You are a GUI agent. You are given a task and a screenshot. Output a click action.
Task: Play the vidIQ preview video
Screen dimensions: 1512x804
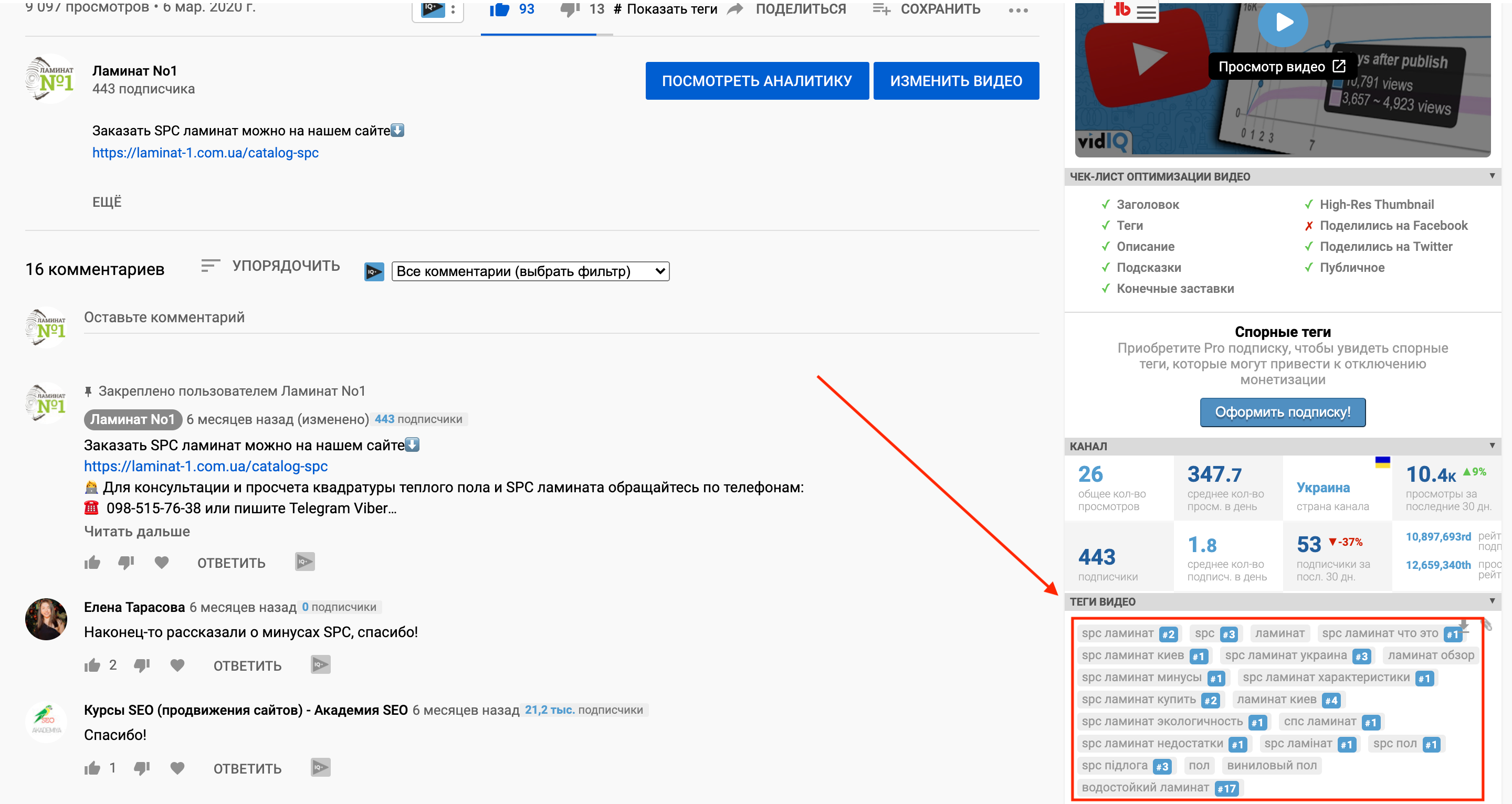[1283, 22]
